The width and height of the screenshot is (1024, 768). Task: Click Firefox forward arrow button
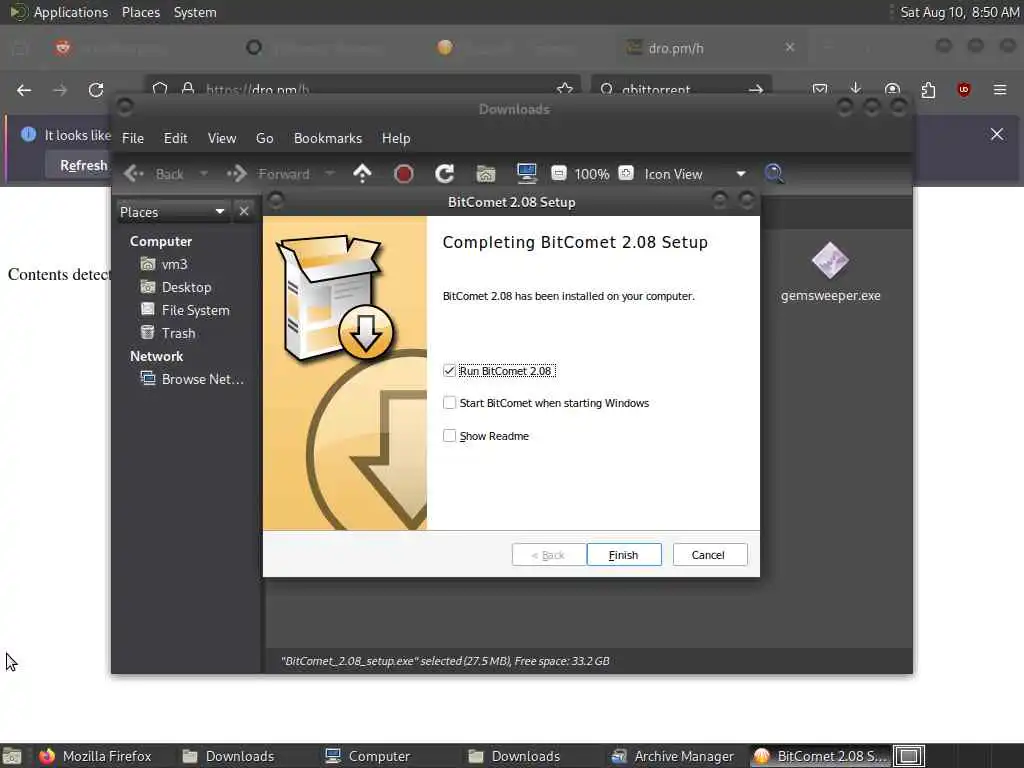point(60,90)
